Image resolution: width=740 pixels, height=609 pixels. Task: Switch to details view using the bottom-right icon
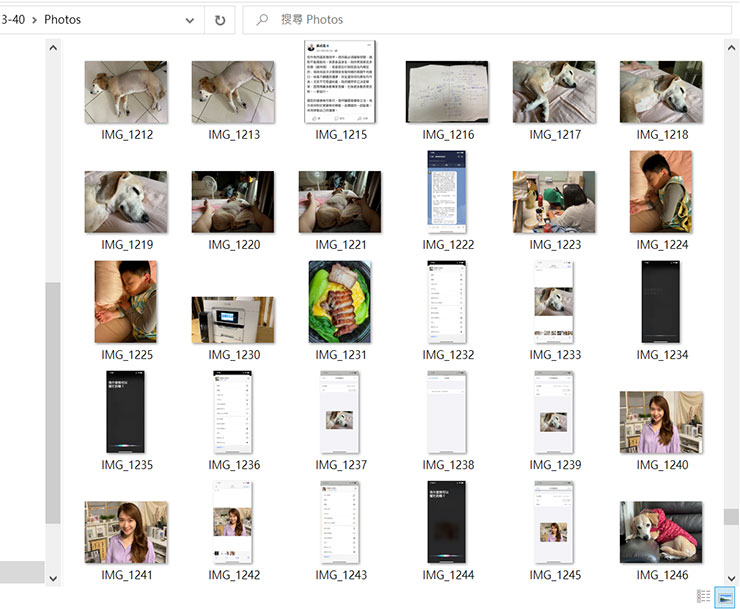pos(704,597)
